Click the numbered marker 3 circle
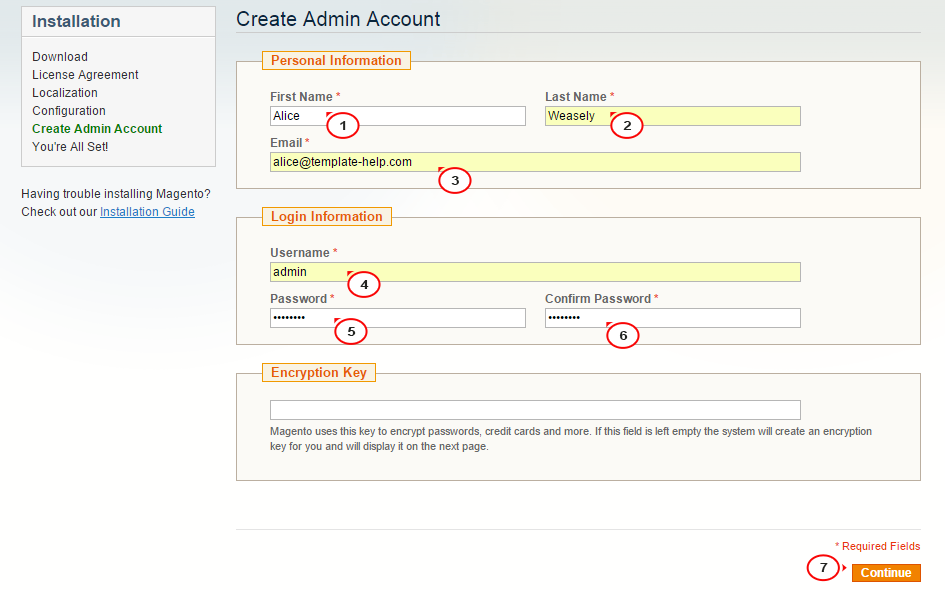The height and width of the screenshot is (590, 945). (454, 180)
